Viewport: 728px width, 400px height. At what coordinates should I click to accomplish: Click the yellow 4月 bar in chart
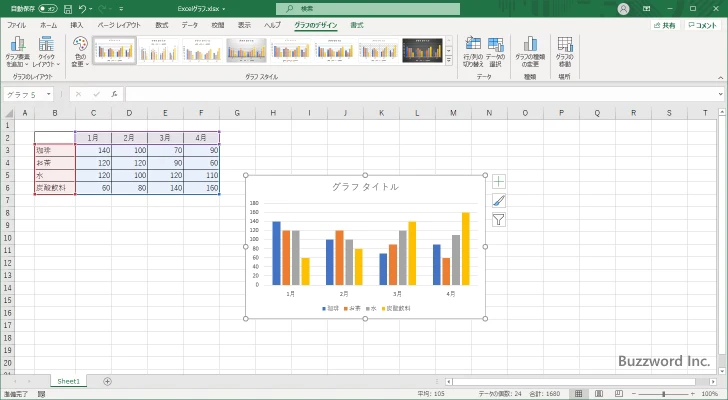(x=466, y=249)
